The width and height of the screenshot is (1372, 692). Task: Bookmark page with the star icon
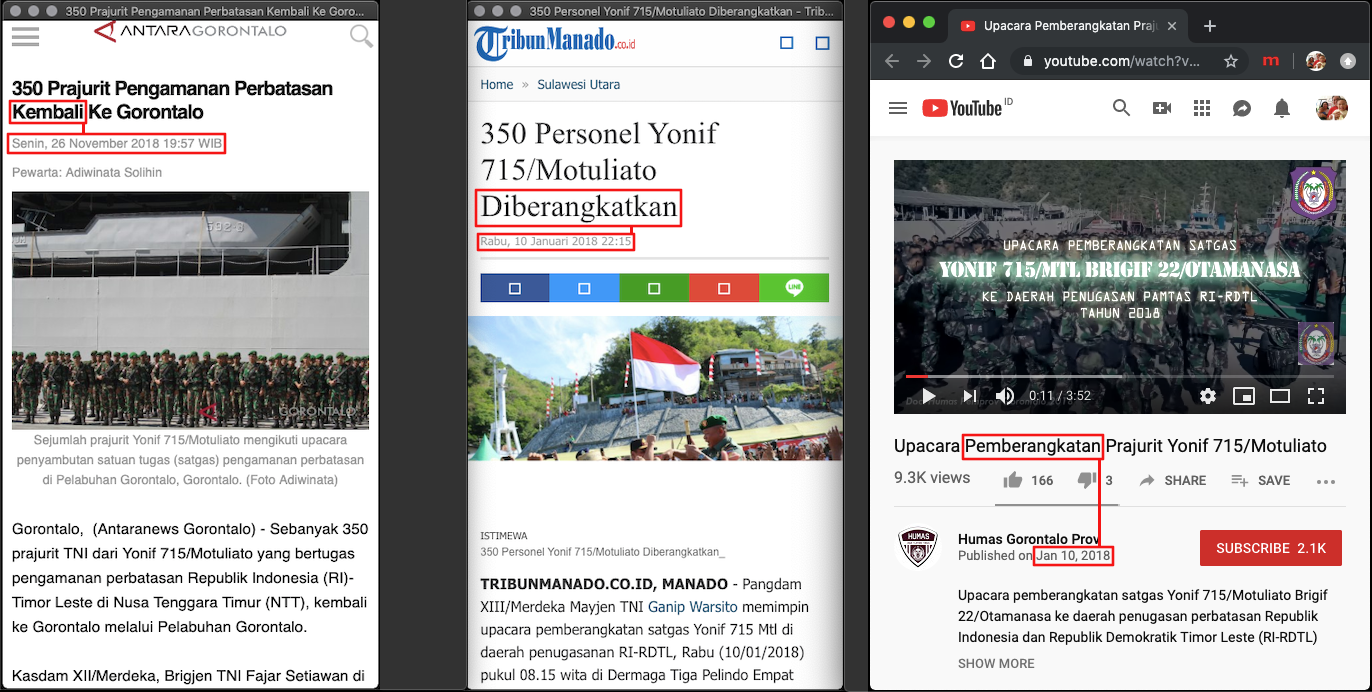coord(1231,61)
